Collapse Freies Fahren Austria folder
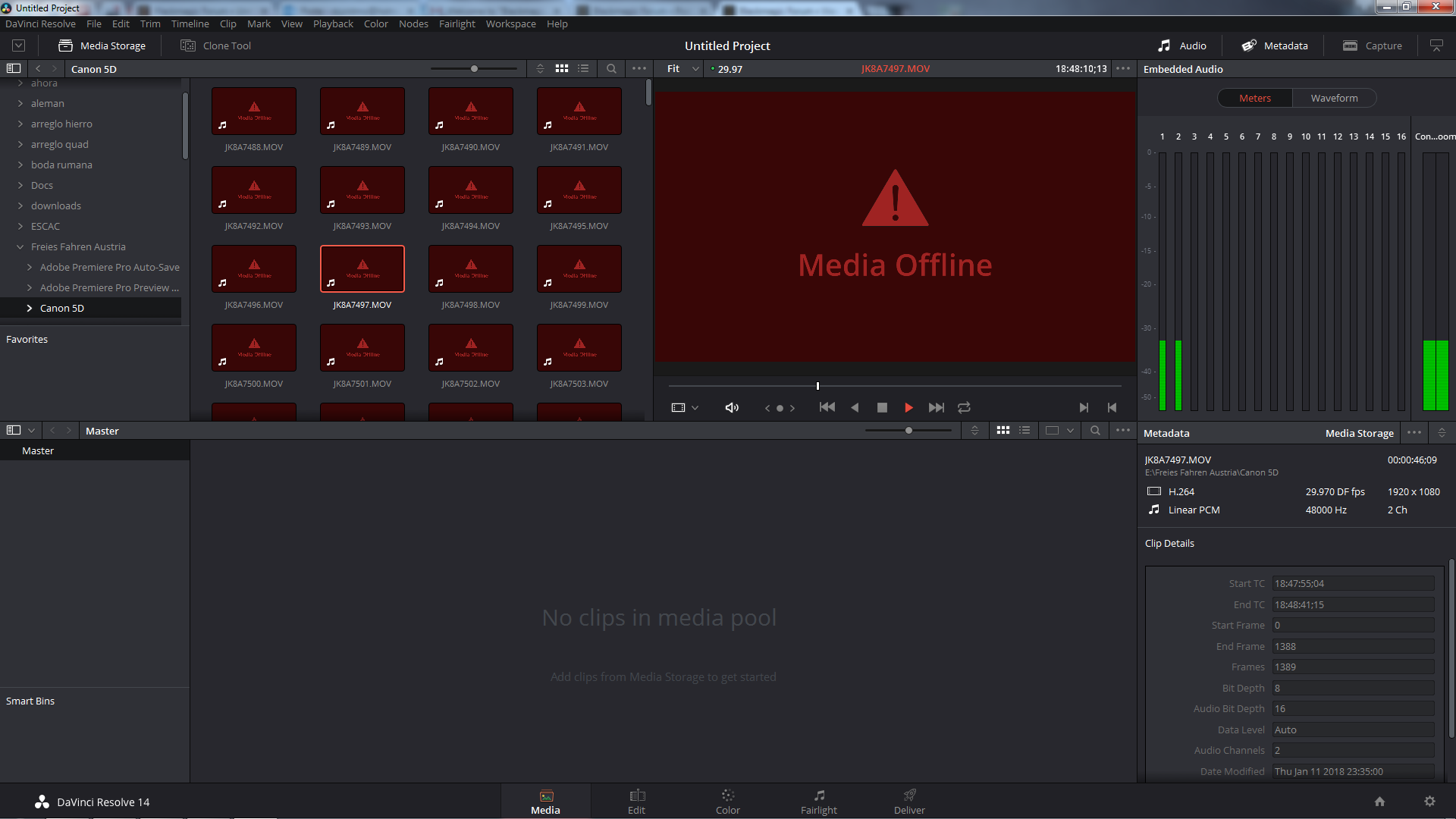 pyautogui.click(x=20, y=246)
